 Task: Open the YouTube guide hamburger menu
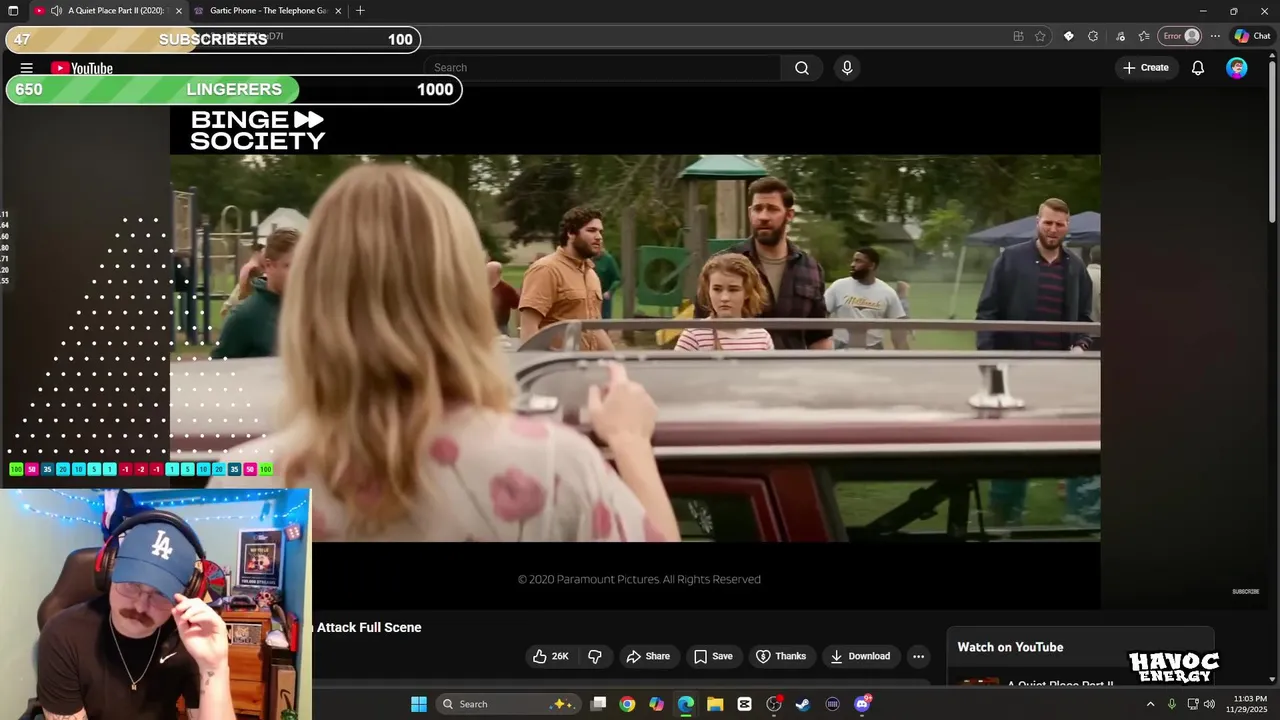tap(27, 68)
